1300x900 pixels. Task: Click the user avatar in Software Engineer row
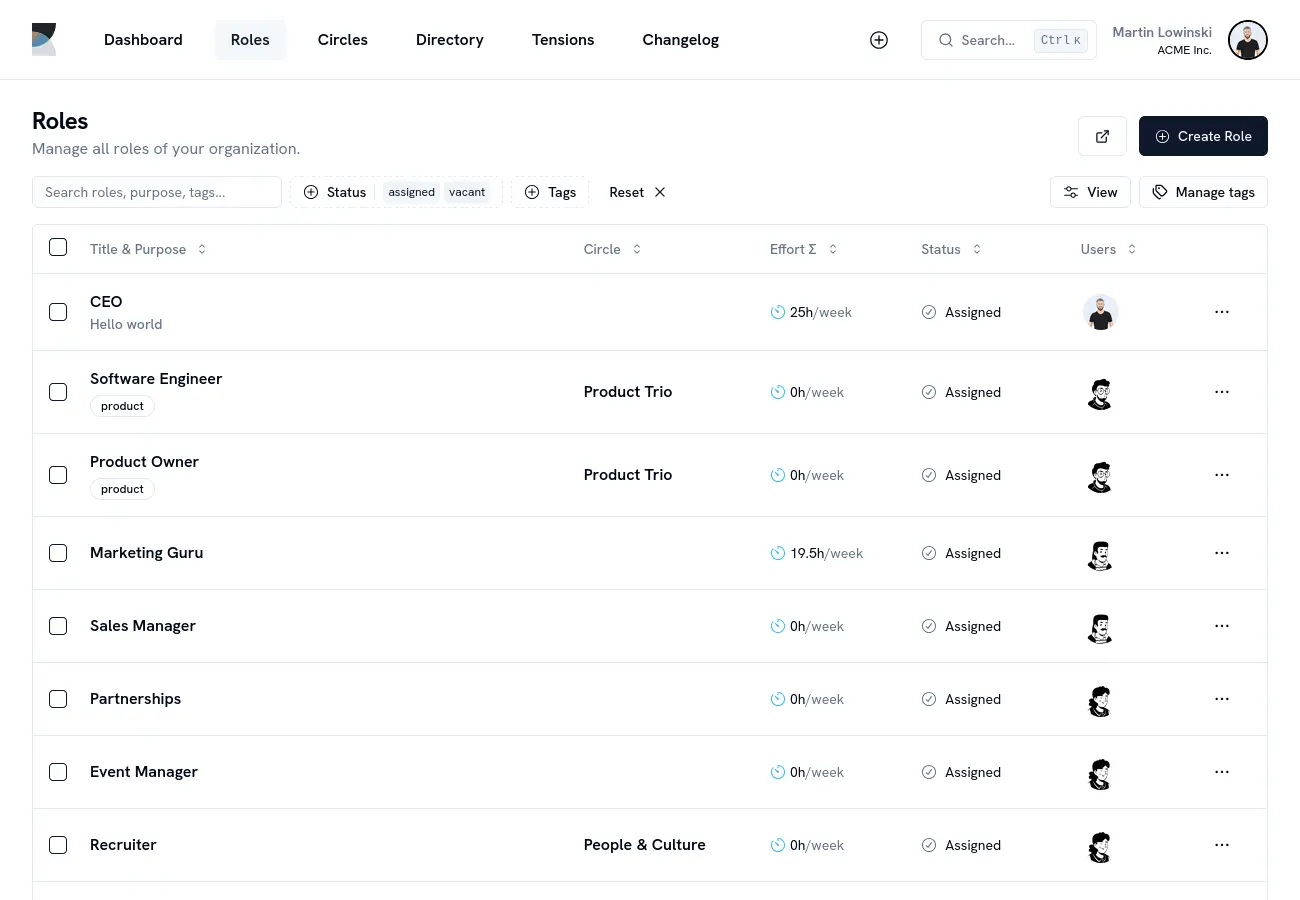tap(1100, 393)
